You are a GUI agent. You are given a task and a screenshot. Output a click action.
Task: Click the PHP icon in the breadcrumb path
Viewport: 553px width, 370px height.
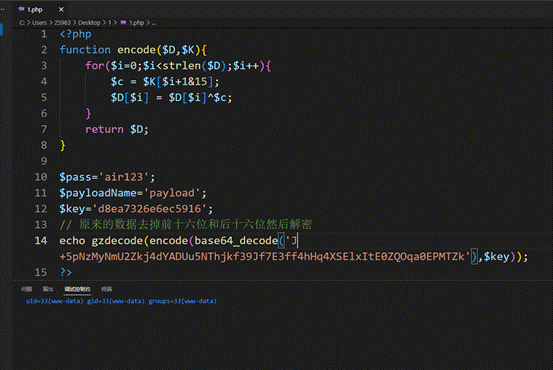123,23
